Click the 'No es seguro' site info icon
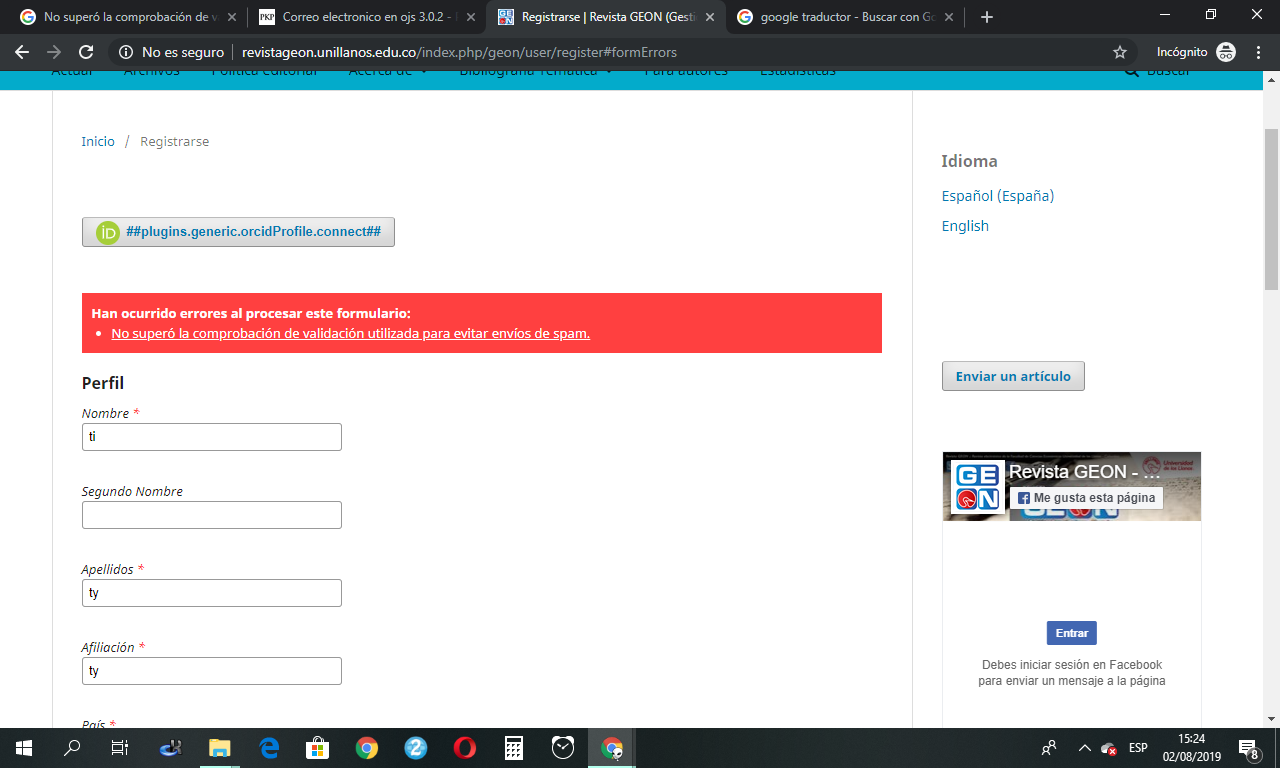 124,52
